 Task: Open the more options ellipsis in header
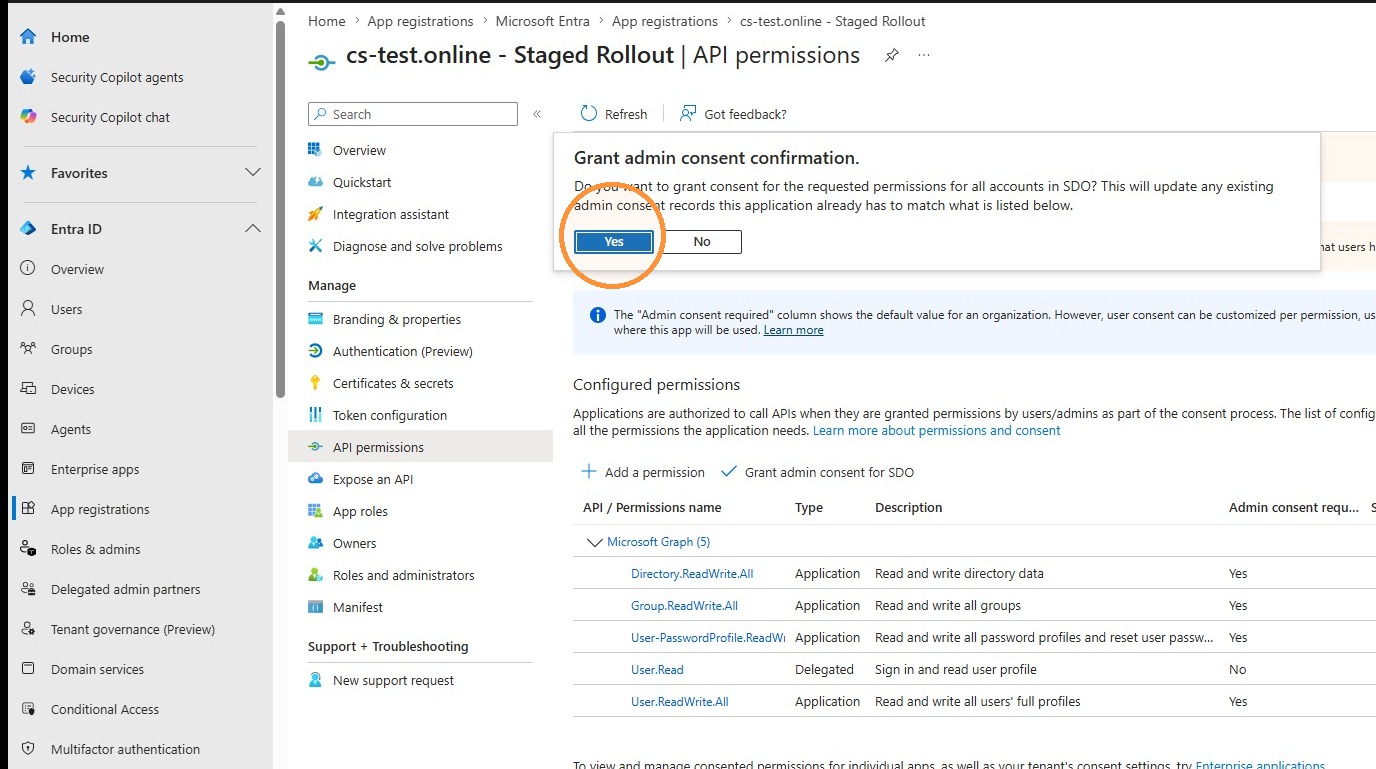924,56
